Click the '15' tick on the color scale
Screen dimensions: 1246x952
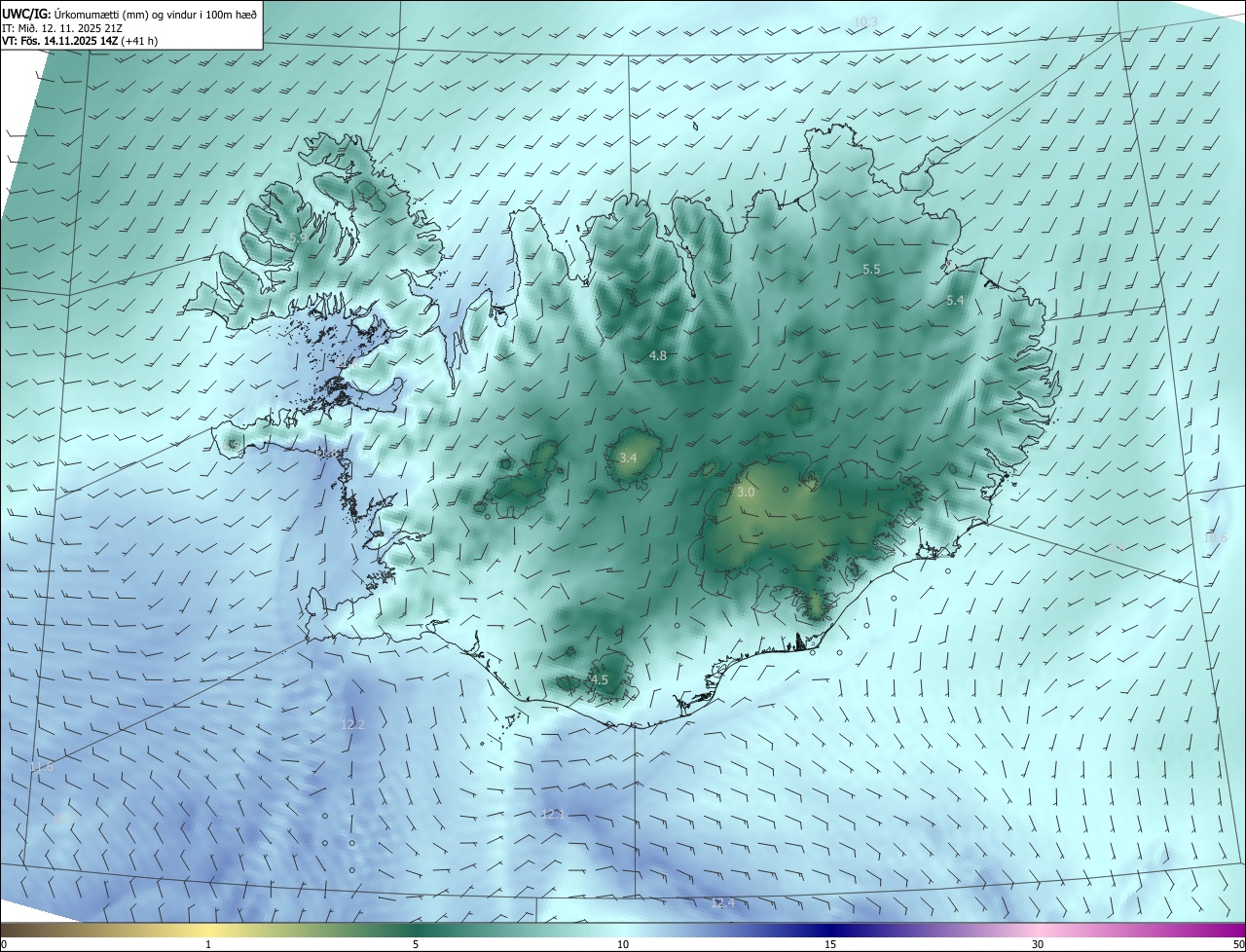point(830,944)
